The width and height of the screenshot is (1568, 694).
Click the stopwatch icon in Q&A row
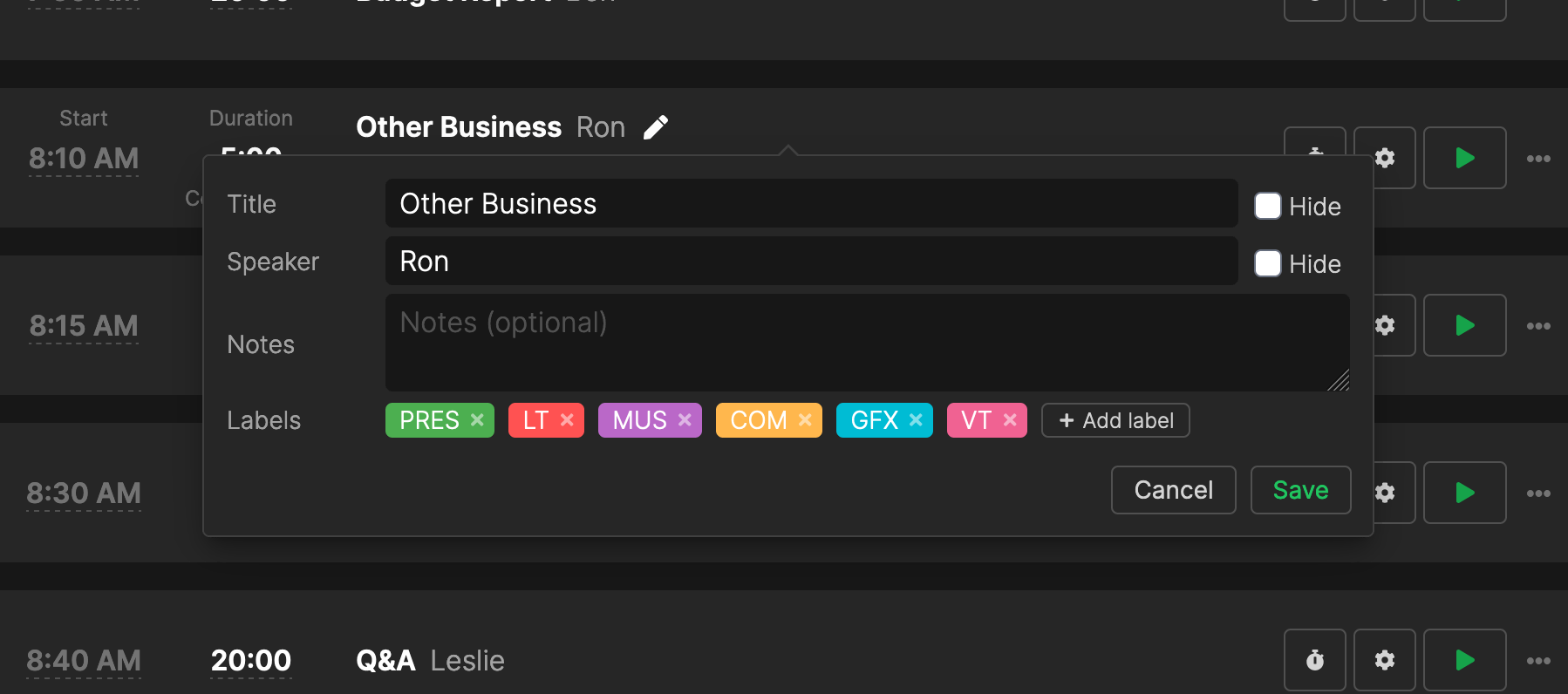click(1315, 660)
